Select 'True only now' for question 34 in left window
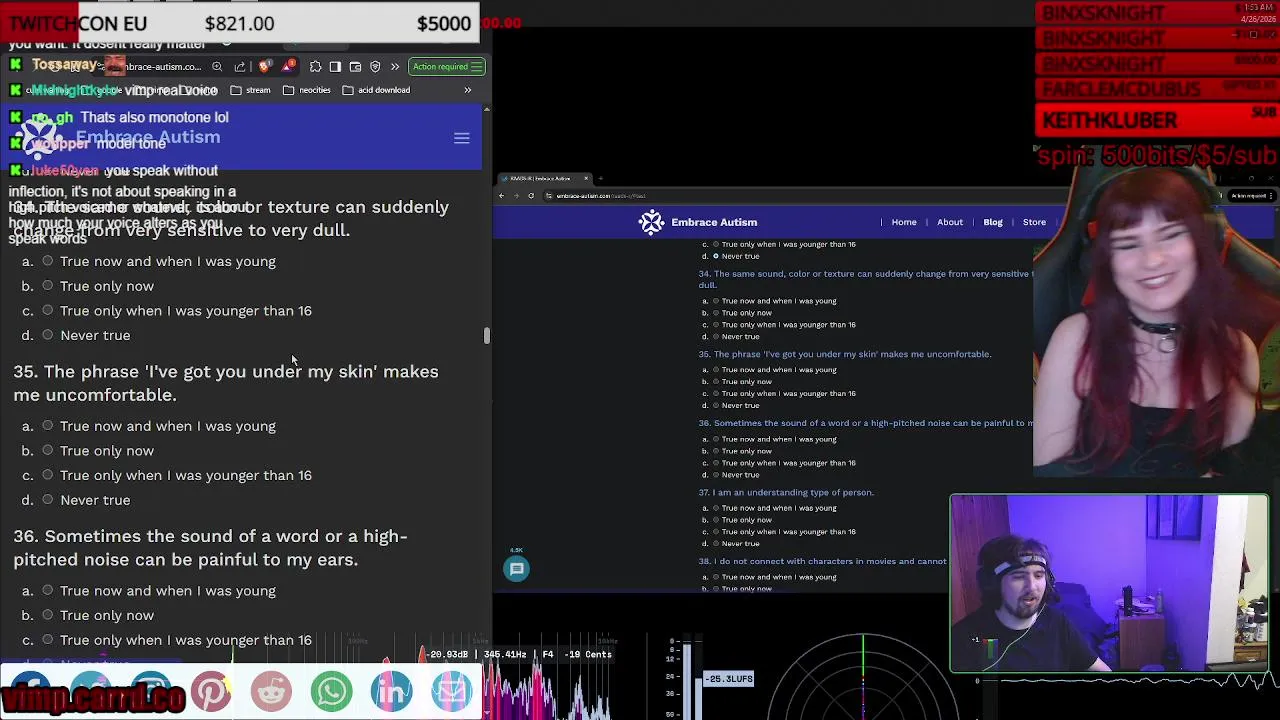 pyautogui.click(x=47, y=286)
